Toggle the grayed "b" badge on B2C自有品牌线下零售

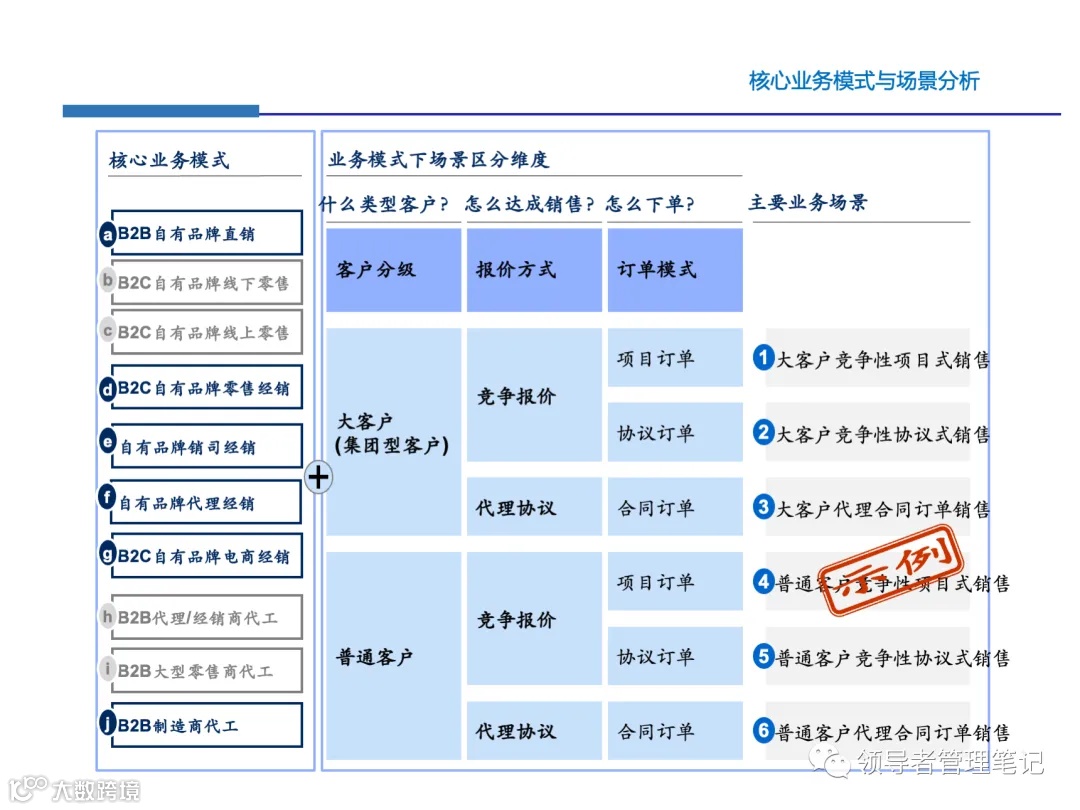pyautogui.click(x=108, y=281)
